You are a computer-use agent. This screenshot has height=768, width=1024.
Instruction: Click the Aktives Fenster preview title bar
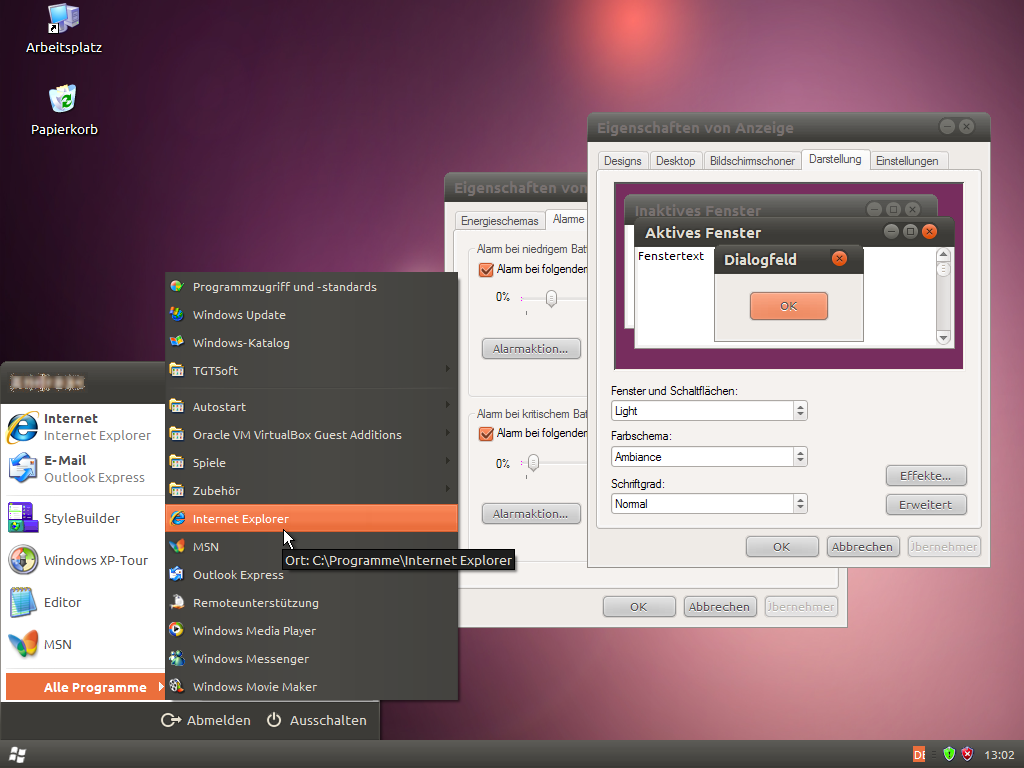tap(794, 232)
